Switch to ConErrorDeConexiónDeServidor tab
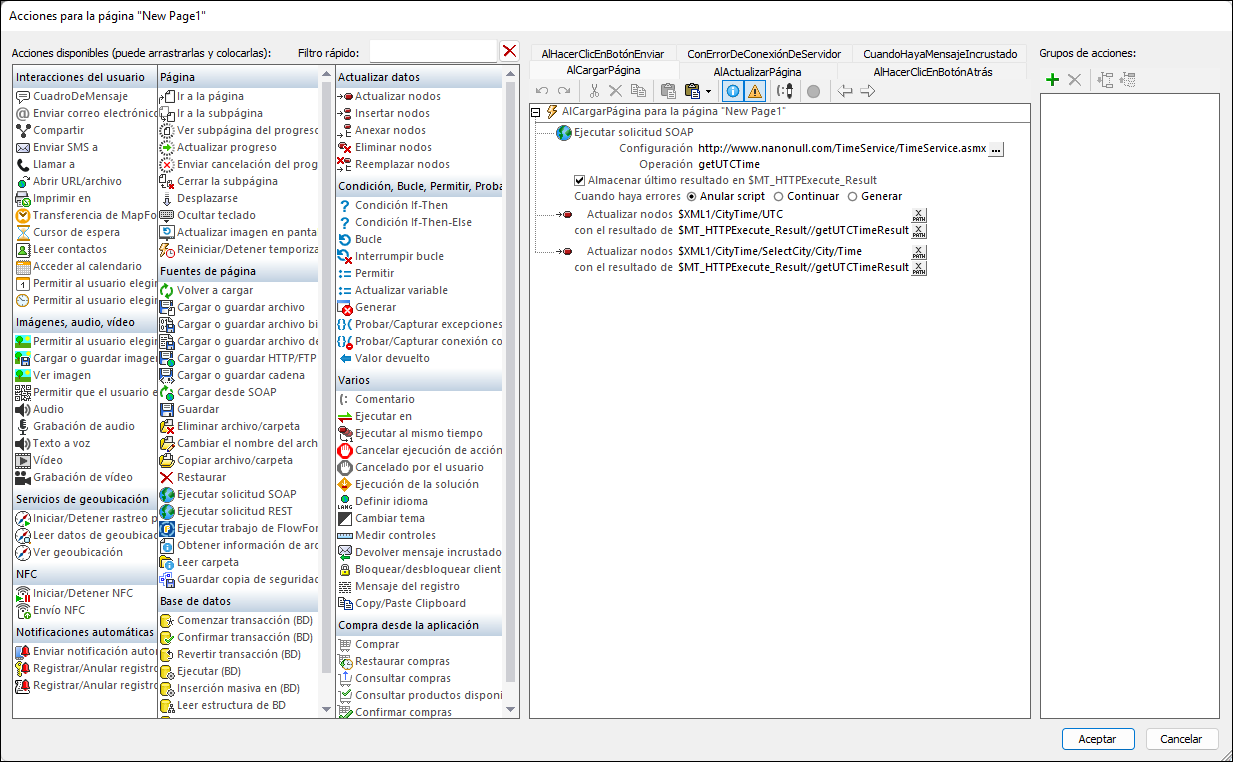1233x762 pixels. 764,54
